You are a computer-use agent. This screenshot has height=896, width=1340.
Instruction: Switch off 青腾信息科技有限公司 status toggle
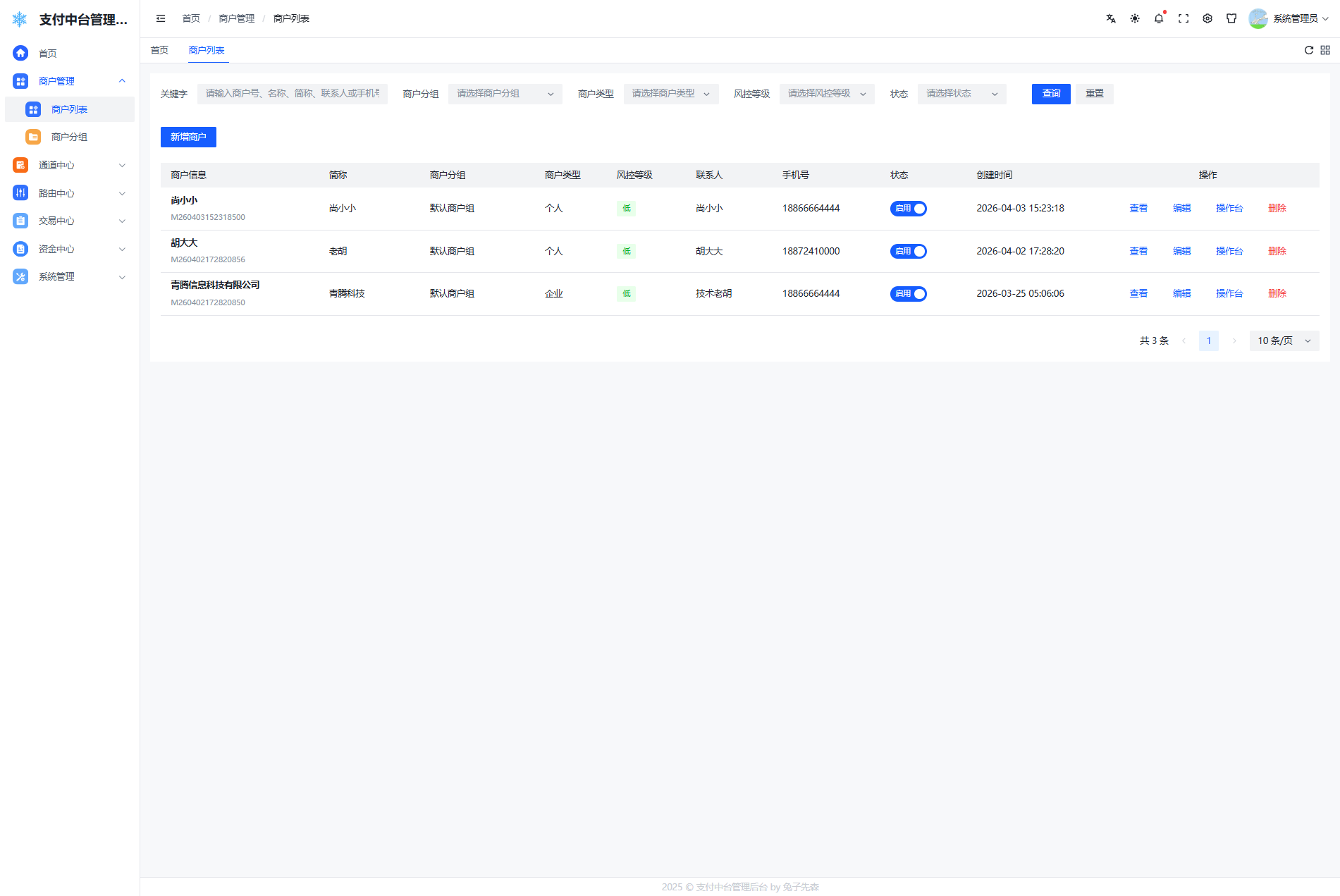(x=908, y=294)
